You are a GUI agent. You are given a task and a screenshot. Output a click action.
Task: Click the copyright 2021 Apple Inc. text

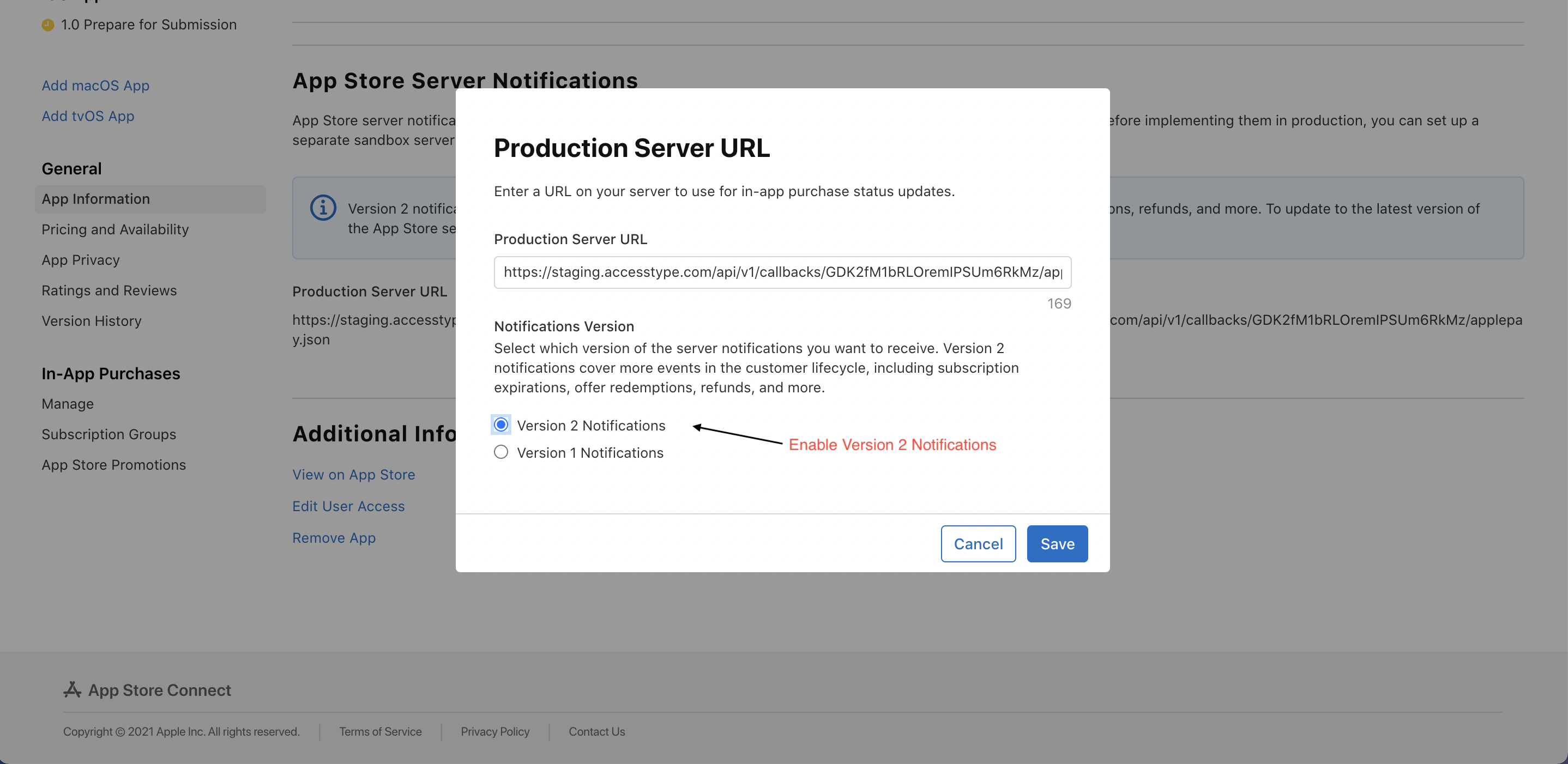[x=182, y=731]
